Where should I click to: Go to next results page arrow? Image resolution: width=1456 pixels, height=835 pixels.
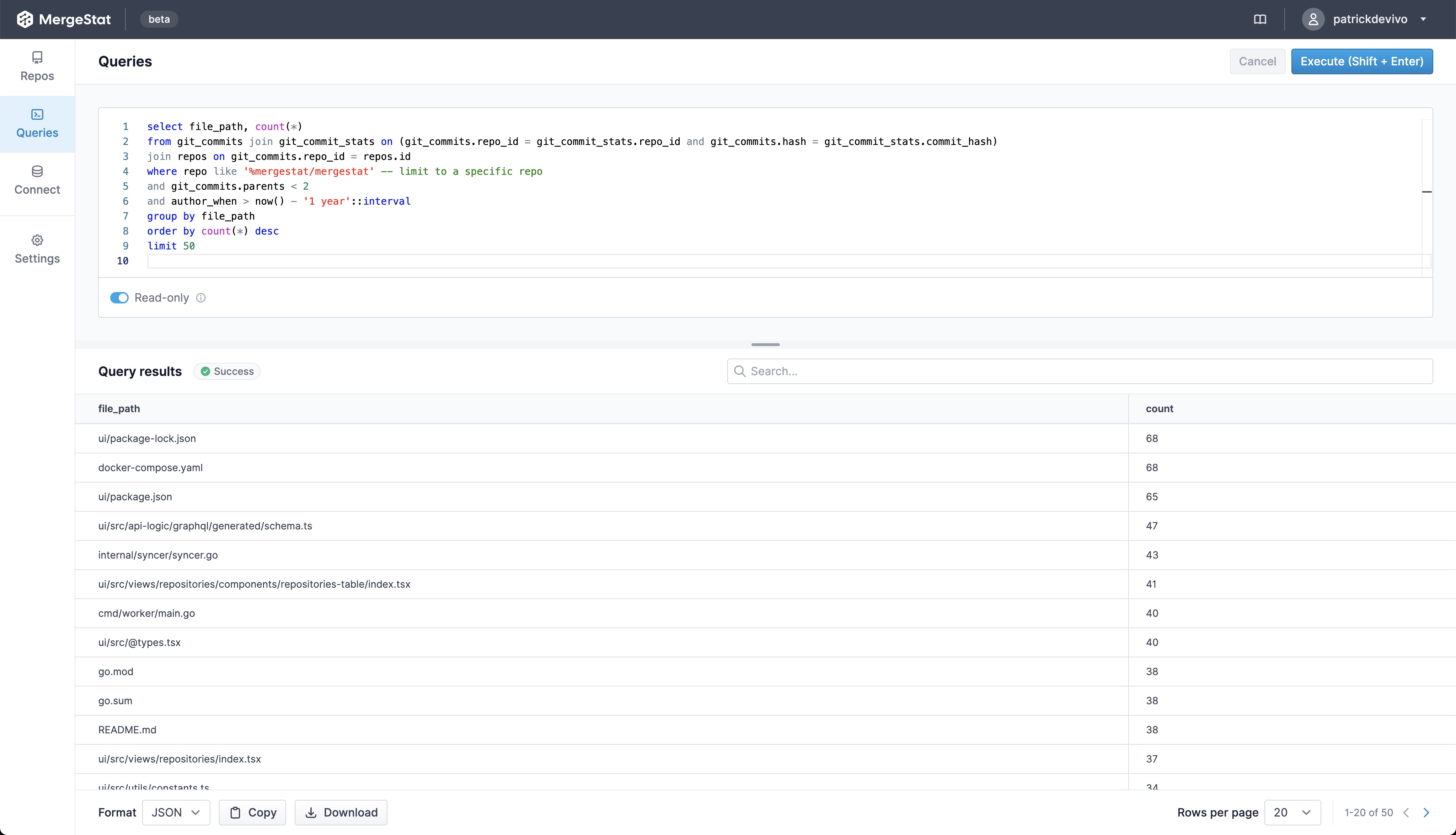(x=1426, y=813)
